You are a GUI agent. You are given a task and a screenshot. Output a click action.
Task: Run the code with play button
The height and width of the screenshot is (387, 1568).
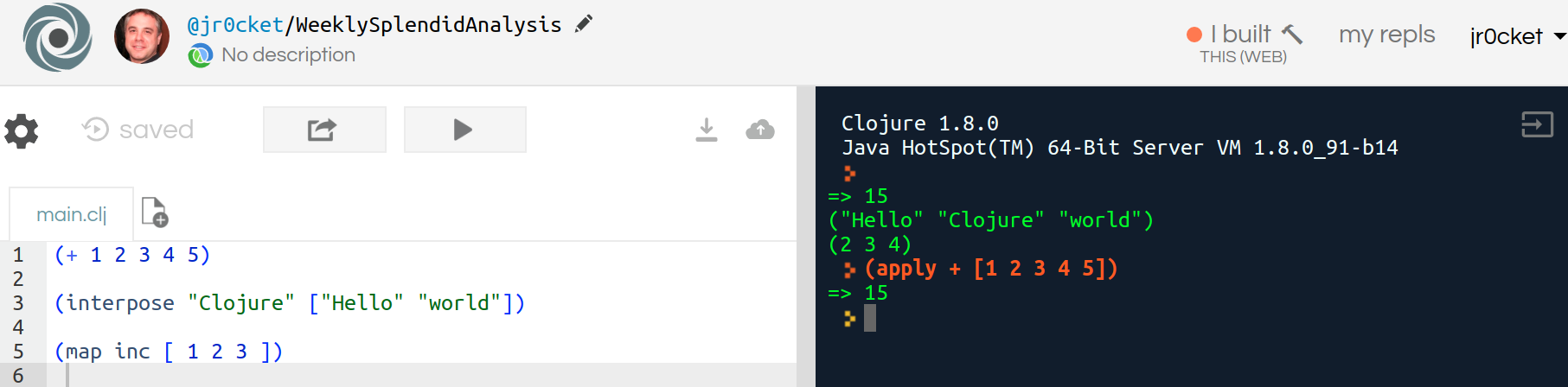(464, 130)
